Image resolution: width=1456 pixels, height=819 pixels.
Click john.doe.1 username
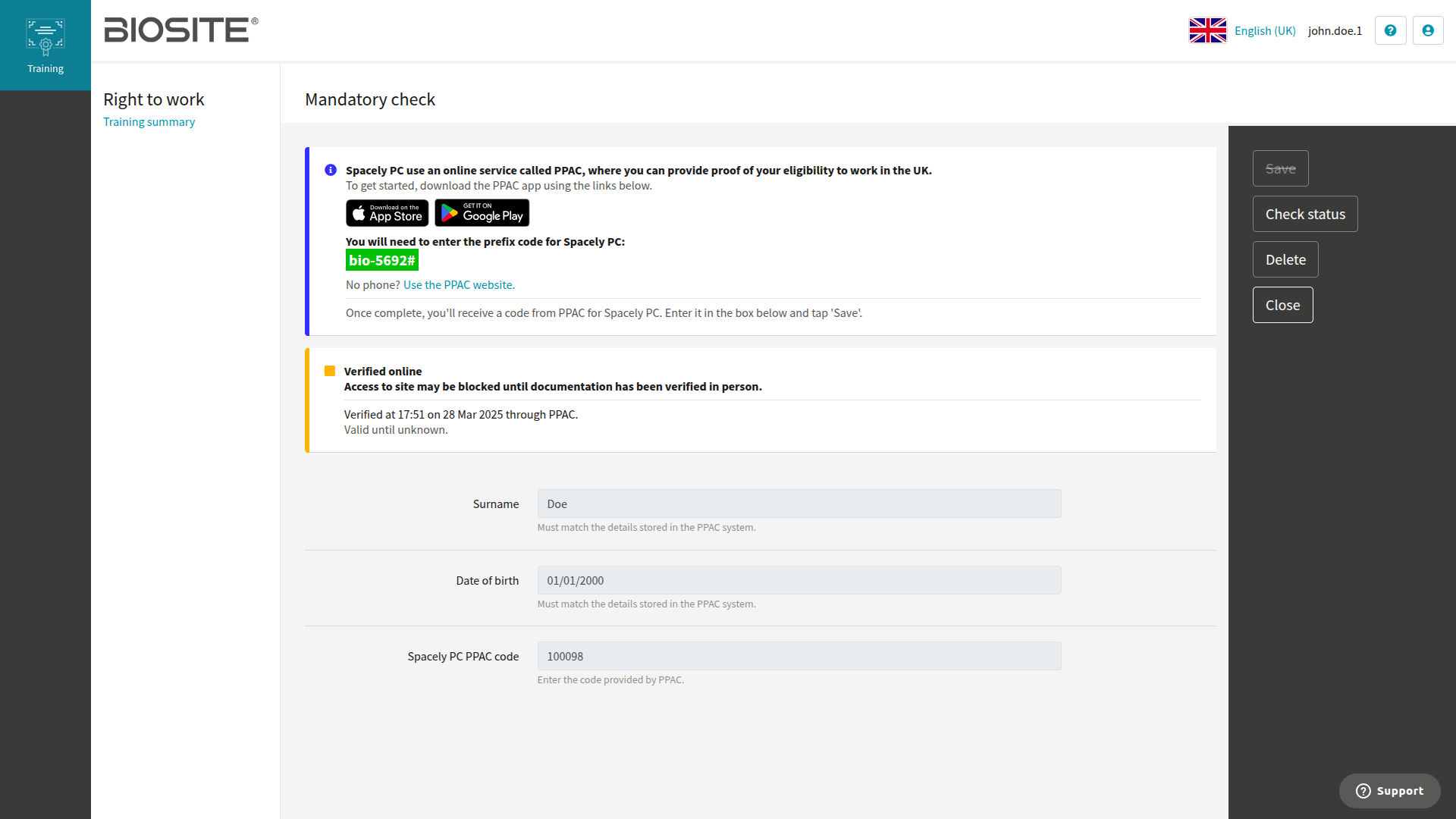click(x=1335, y=30)
